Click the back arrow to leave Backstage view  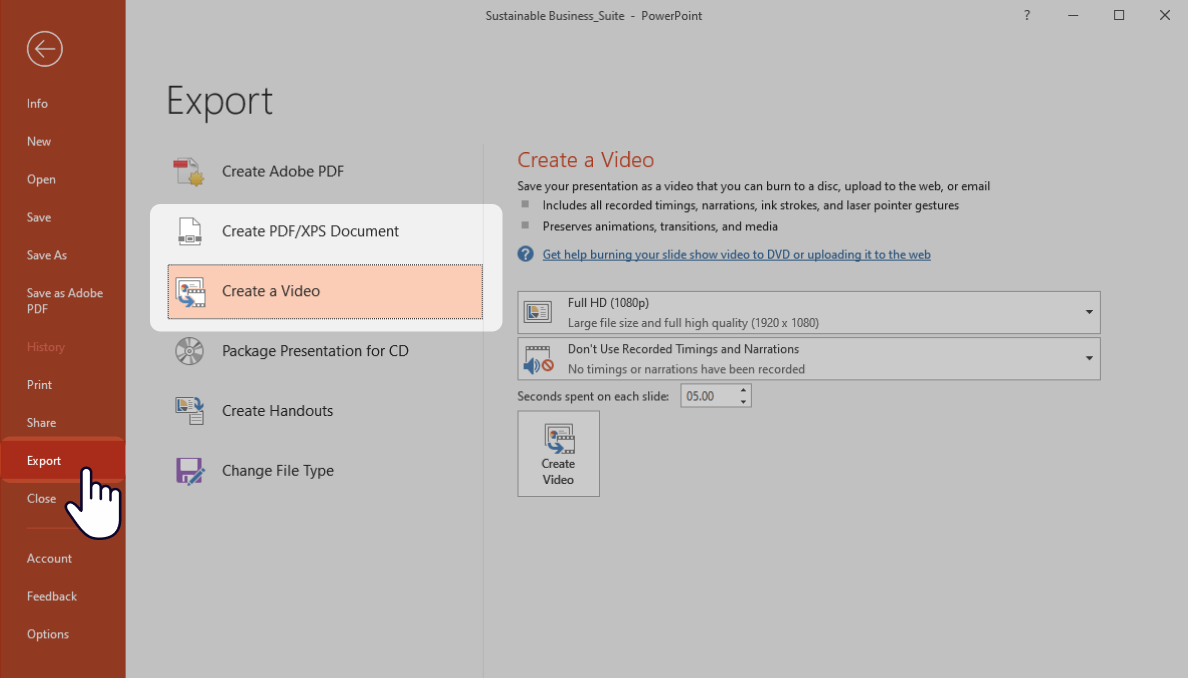point(44,48)
